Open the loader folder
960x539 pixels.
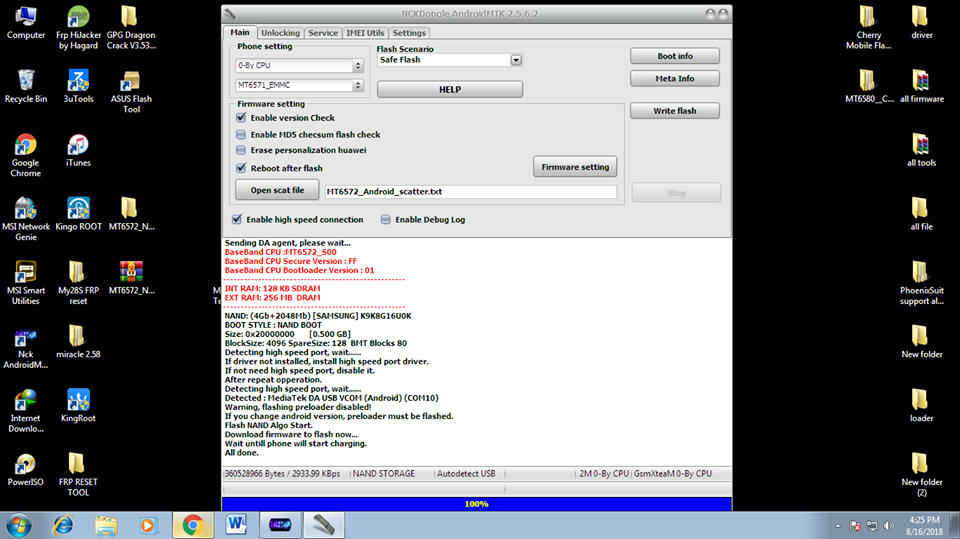point(921,405)
